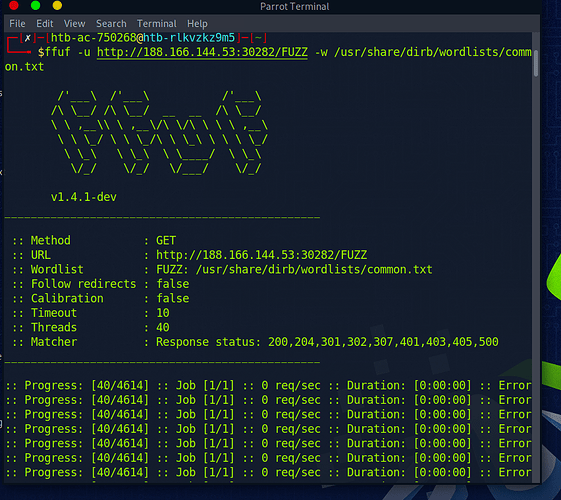The height and width of the screenshot is (500, 561).
Task: Click the green window button
Action: (35, 5)
